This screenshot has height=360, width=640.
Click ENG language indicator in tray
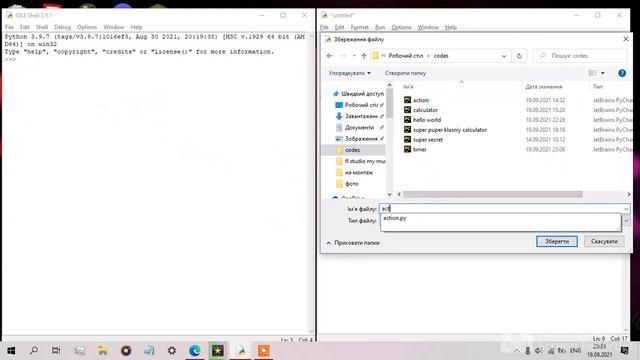[576, 351]
